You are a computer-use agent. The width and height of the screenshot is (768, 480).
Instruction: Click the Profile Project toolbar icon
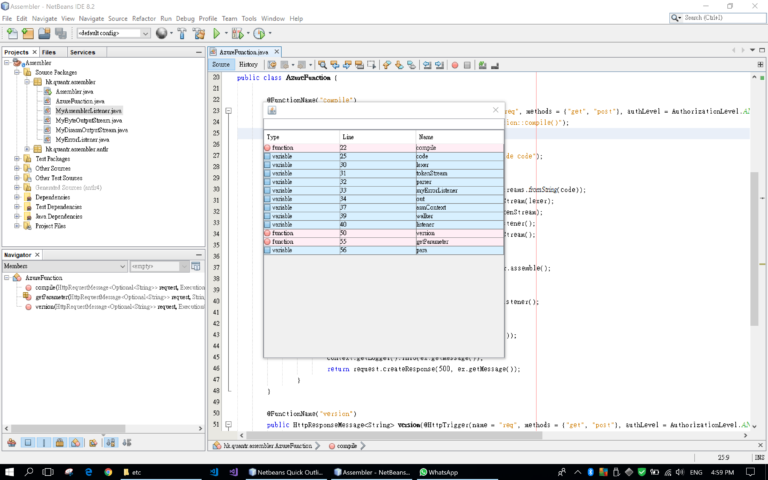[x=259, y=33]
